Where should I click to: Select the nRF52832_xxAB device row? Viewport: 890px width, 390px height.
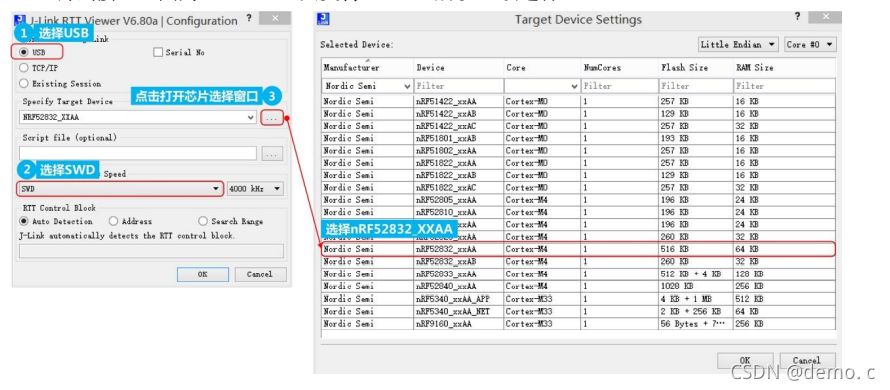tap(578, 262)
